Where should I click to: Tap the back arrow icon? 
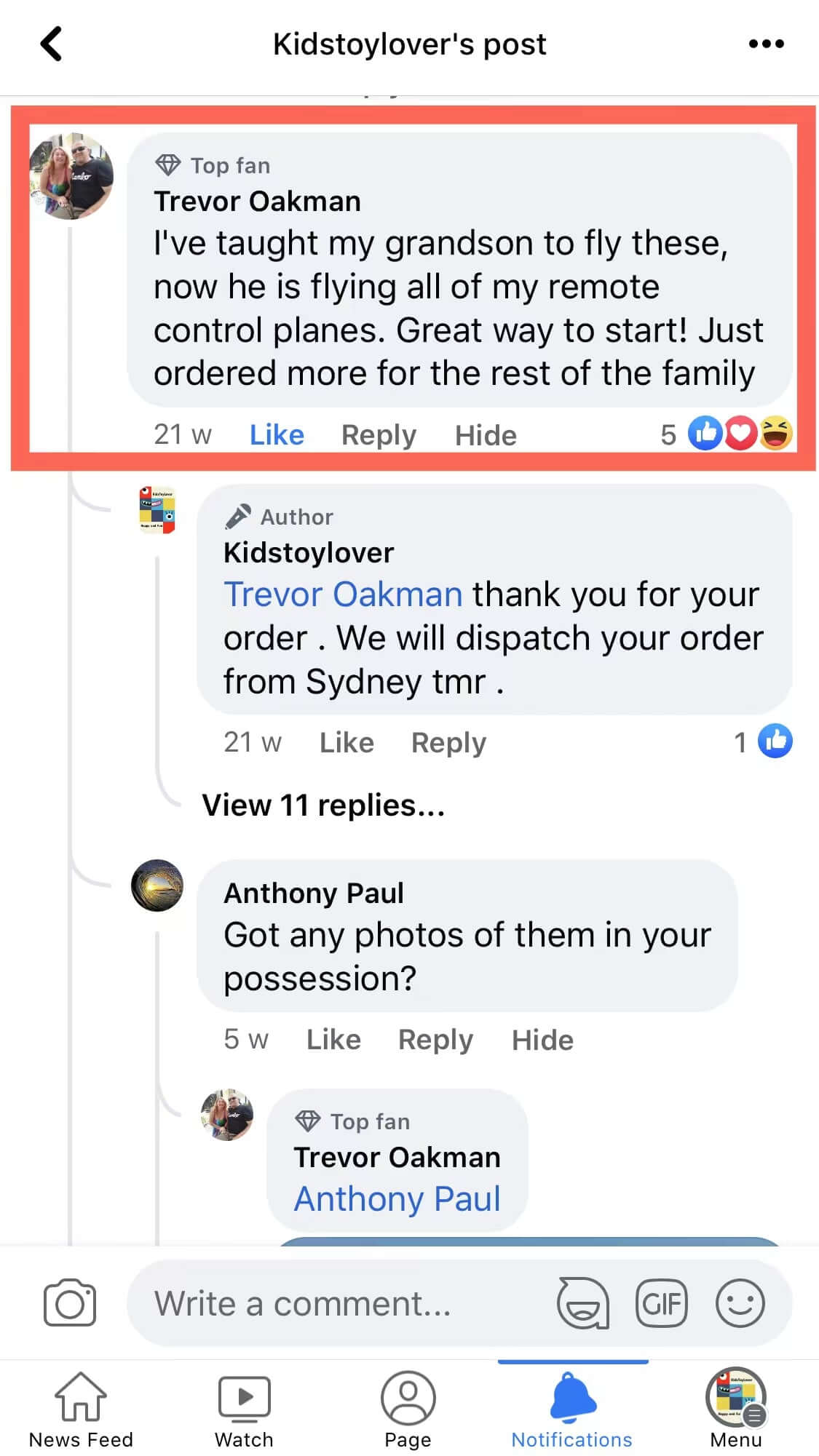pyautogui.click(x=51, y=44)
